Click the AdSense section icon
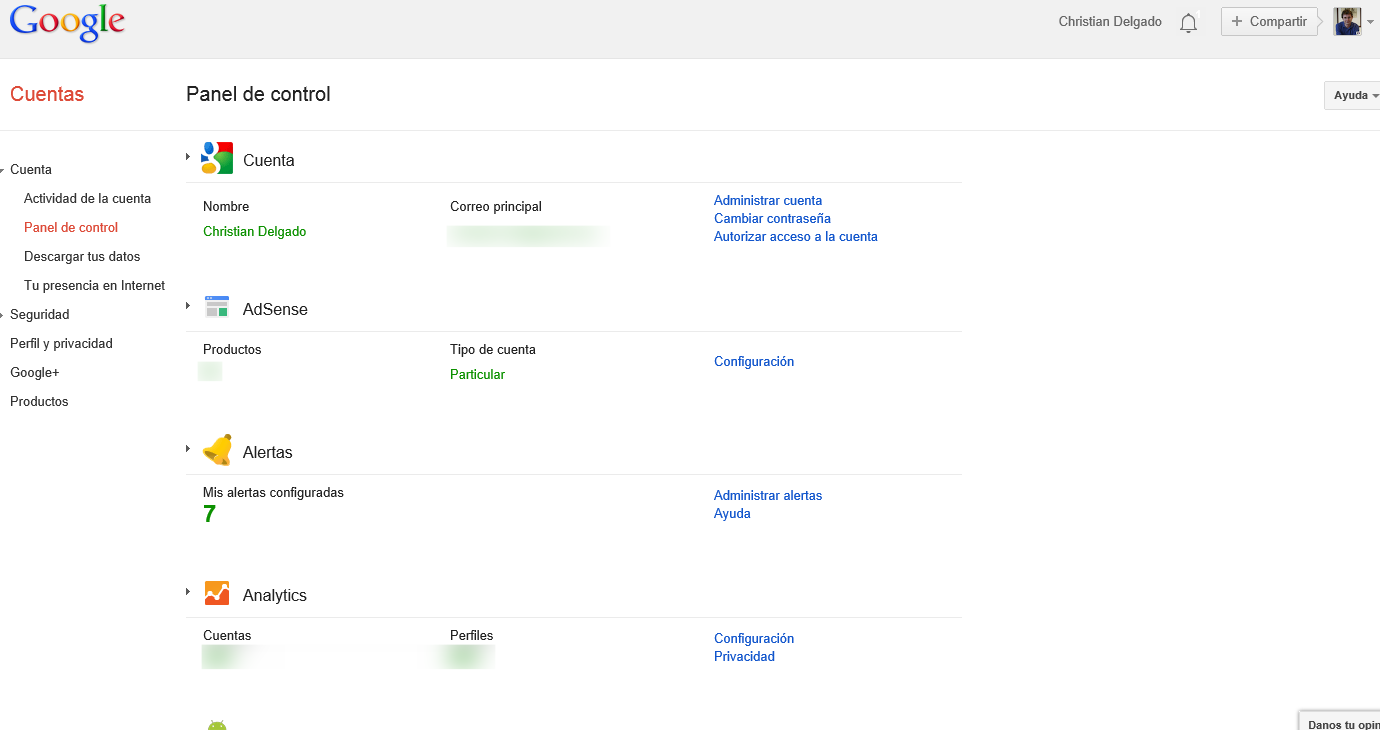This screenshot has width=1380, height=730. click(217, 306)
